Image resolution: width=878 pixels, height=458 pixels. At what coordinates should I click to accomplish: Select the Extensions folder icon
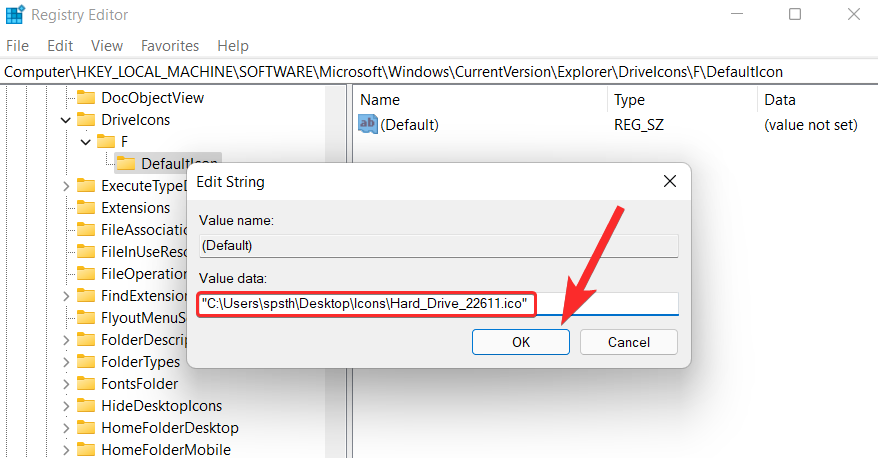pos(86,208)
